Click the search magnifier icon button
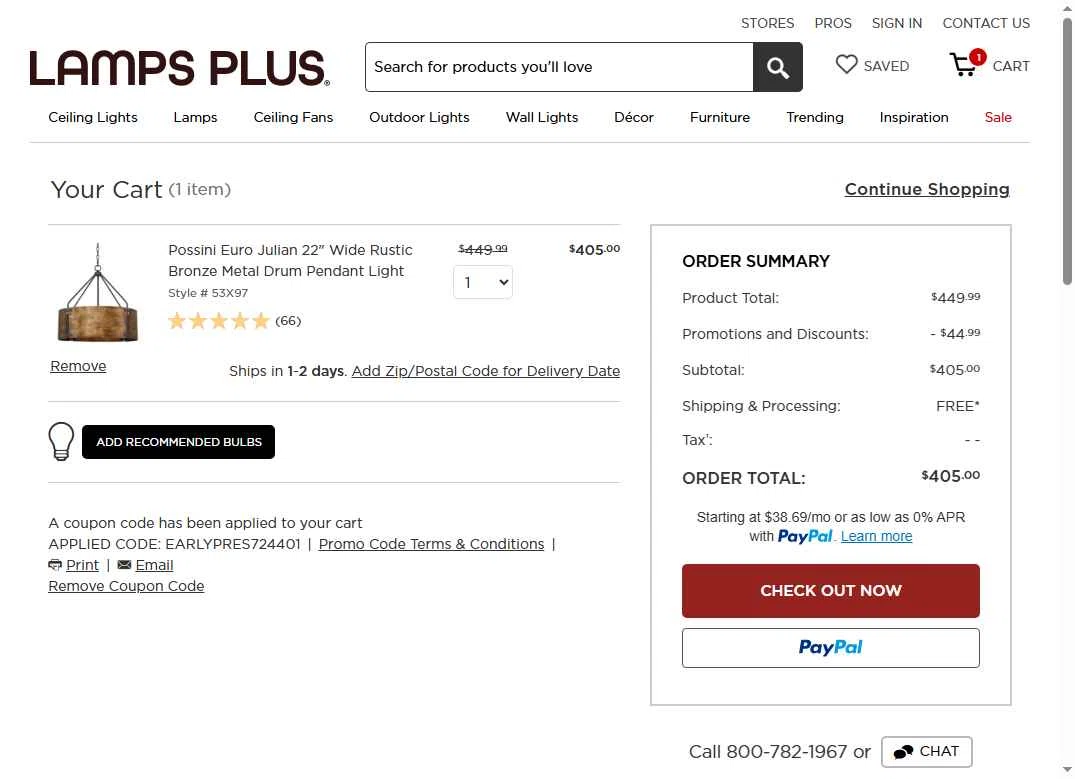This screenshot has width=1075, height=779. coord(778,67)
